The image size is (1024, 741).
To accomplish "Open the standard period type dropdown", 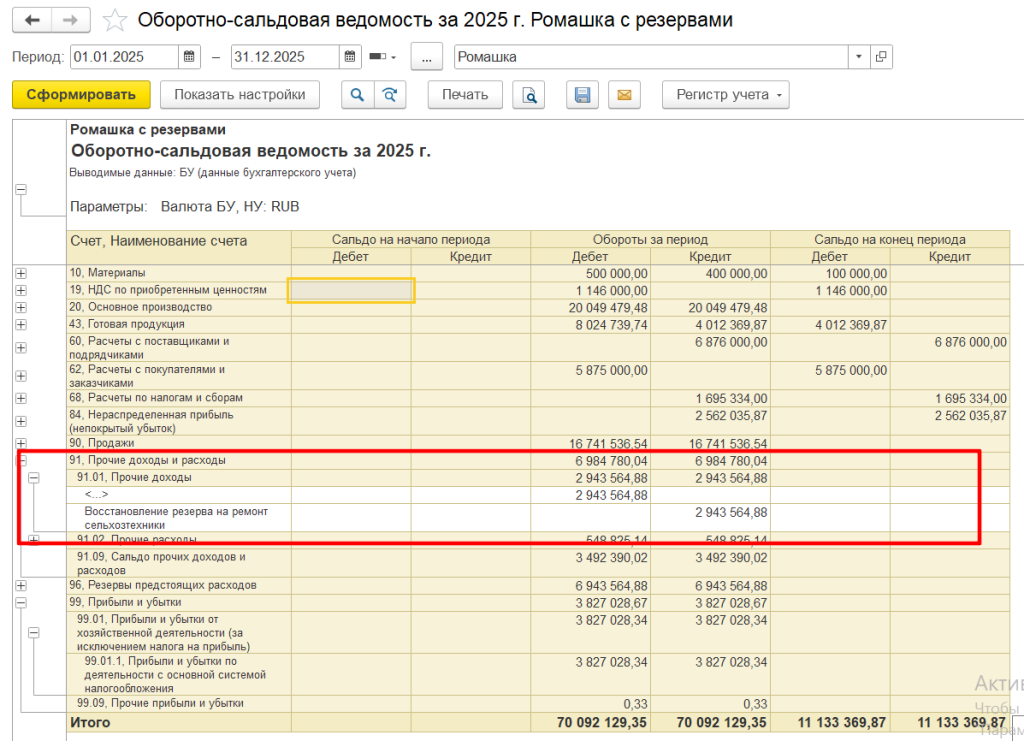I will point(383,57).
